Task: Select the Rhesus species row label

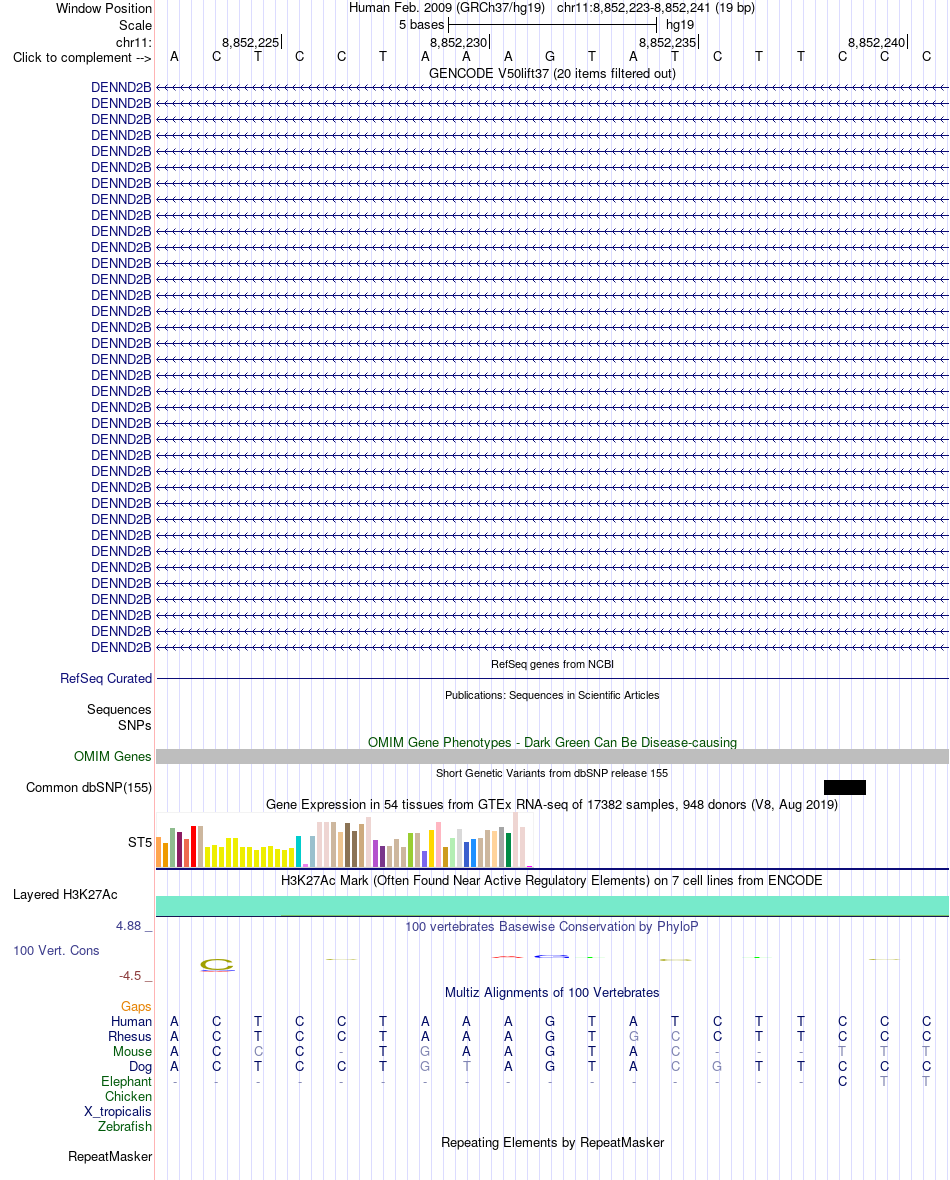Action: pos(129,1036)
